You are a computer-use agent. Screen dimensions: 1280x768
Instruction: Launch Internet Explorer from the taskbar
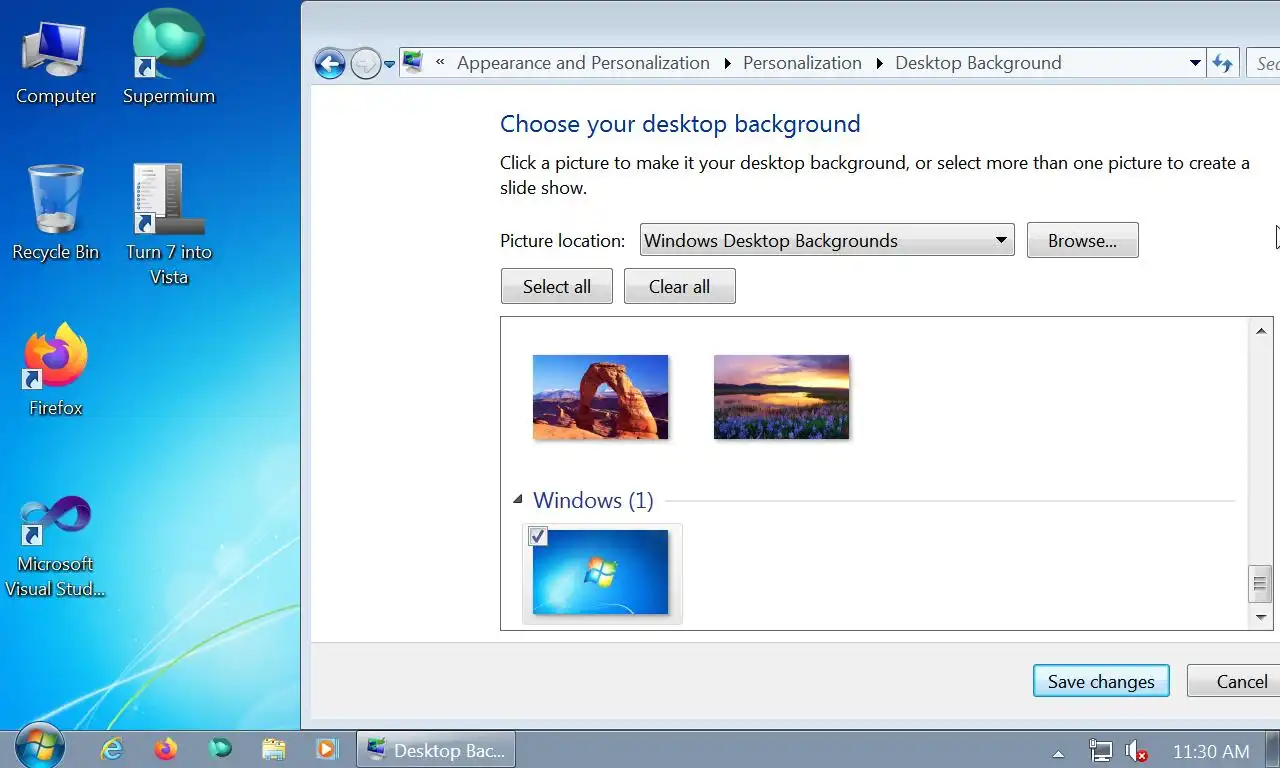(x=112, y=749)
